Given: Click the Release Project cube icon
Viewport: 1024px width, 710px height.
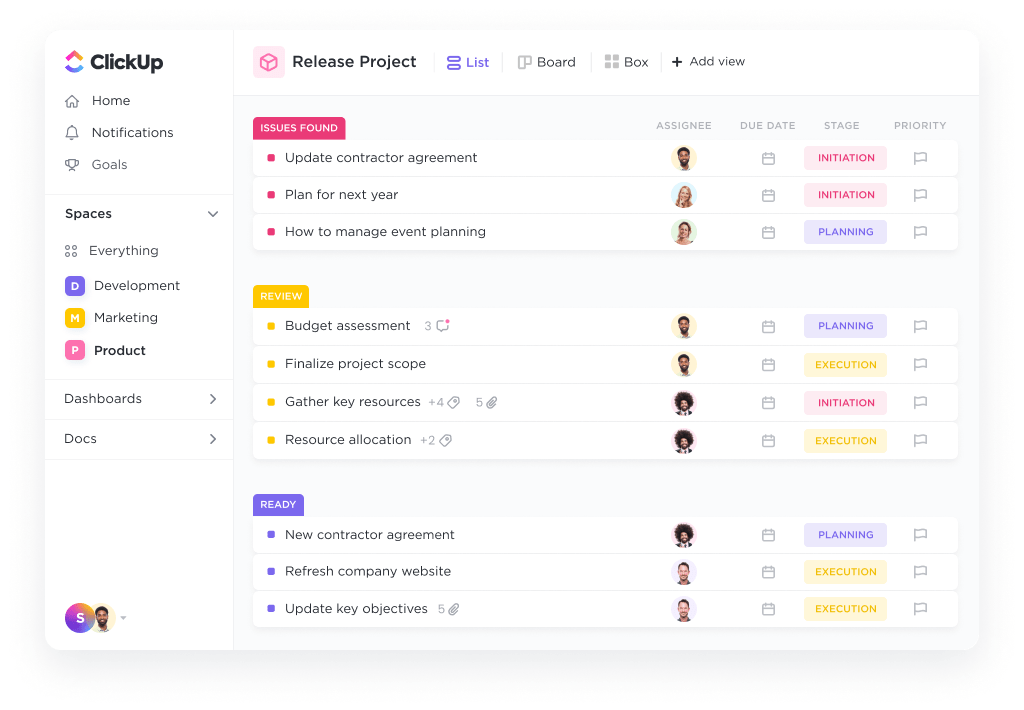Looking at the screenshot, I should (x=269, y=62).
